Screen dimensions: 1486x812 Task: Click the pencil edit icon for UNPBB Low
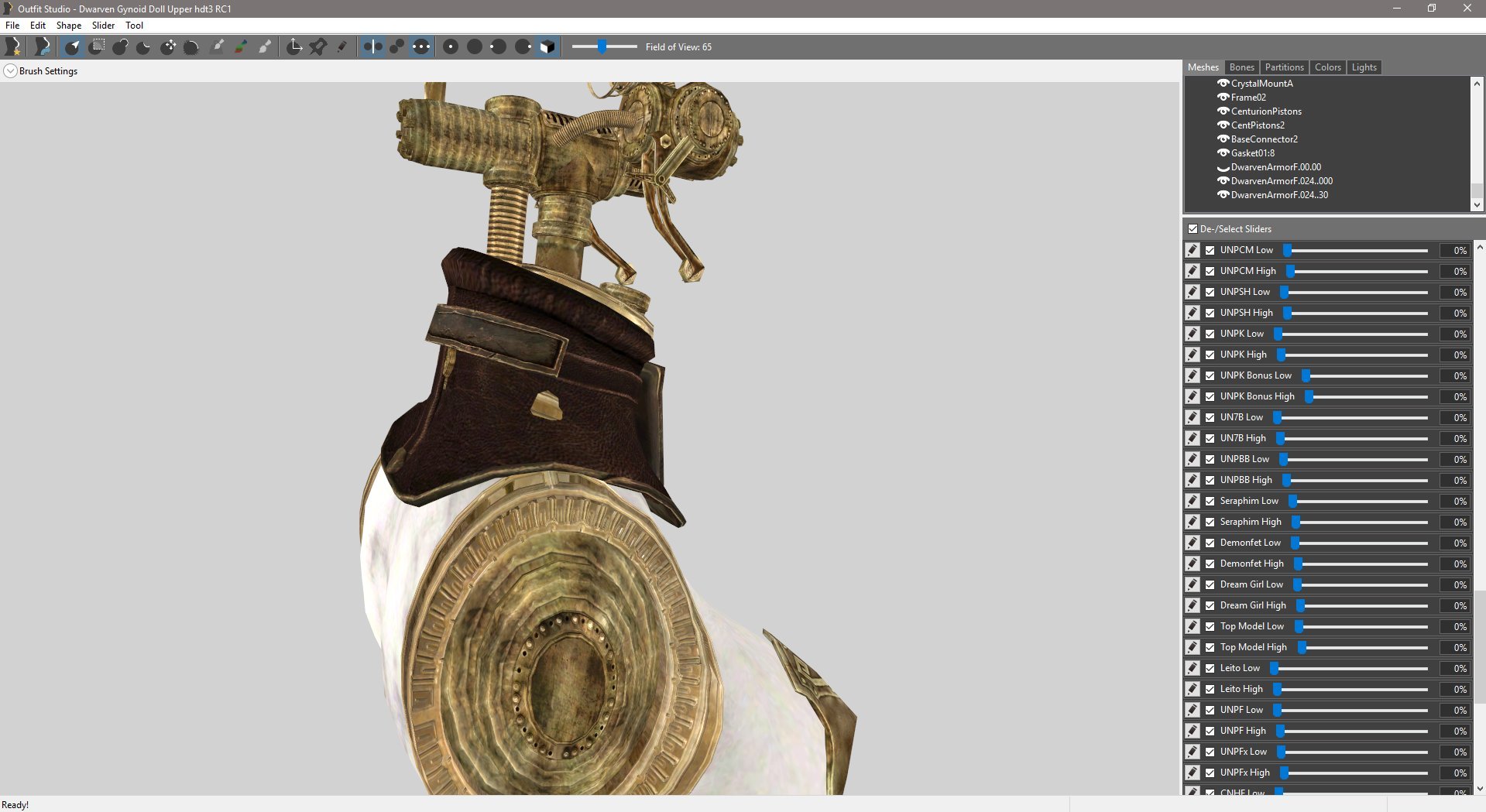(1193, 459)
